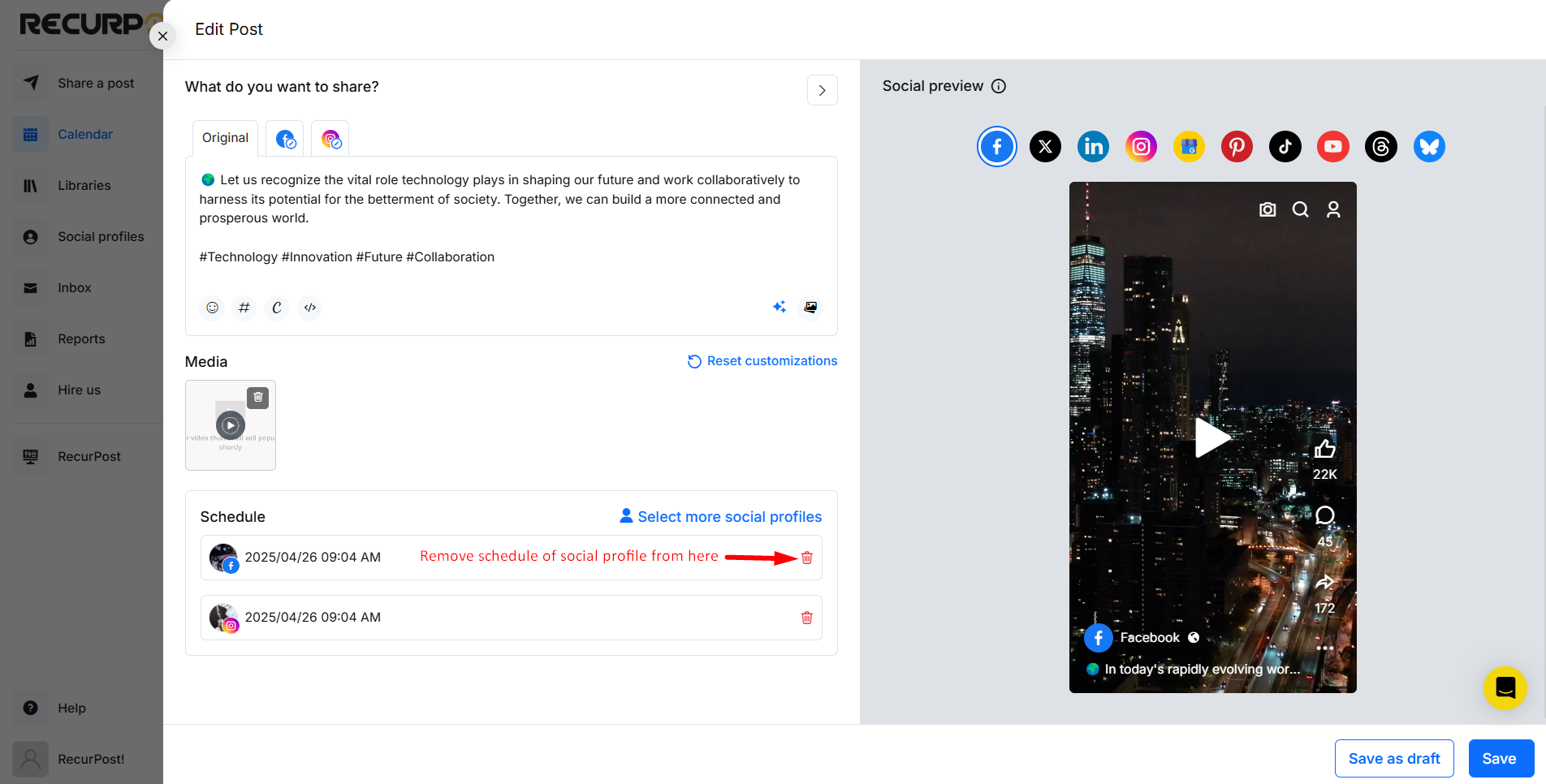
Task: Select Google Business Profile preview icon
Action: 1189,147
